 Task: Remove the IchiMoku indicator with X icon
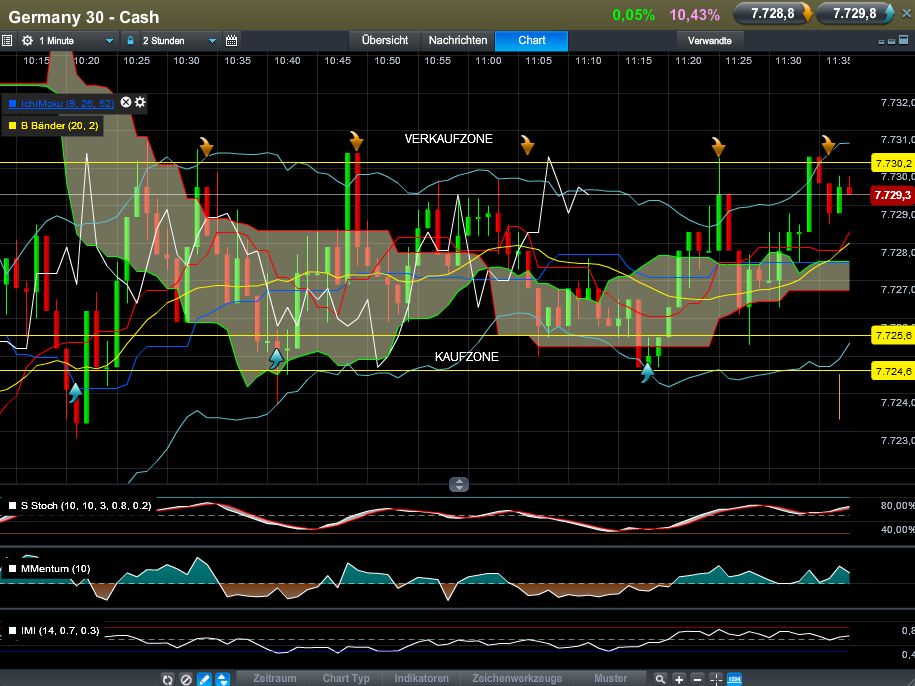[x=126, y=102]
